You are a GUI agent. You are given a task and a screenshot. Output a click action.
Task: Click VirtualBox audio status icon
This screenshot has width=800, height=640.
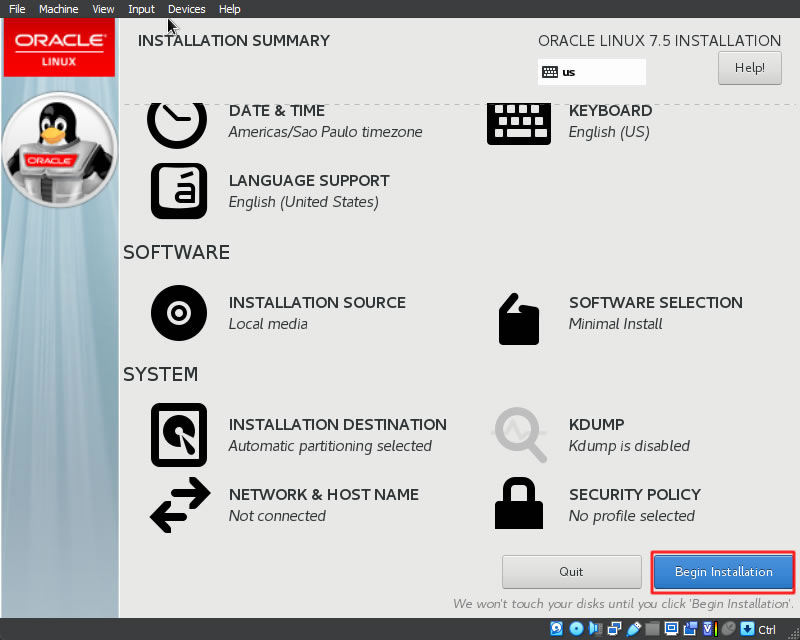(x=595, y=629)
